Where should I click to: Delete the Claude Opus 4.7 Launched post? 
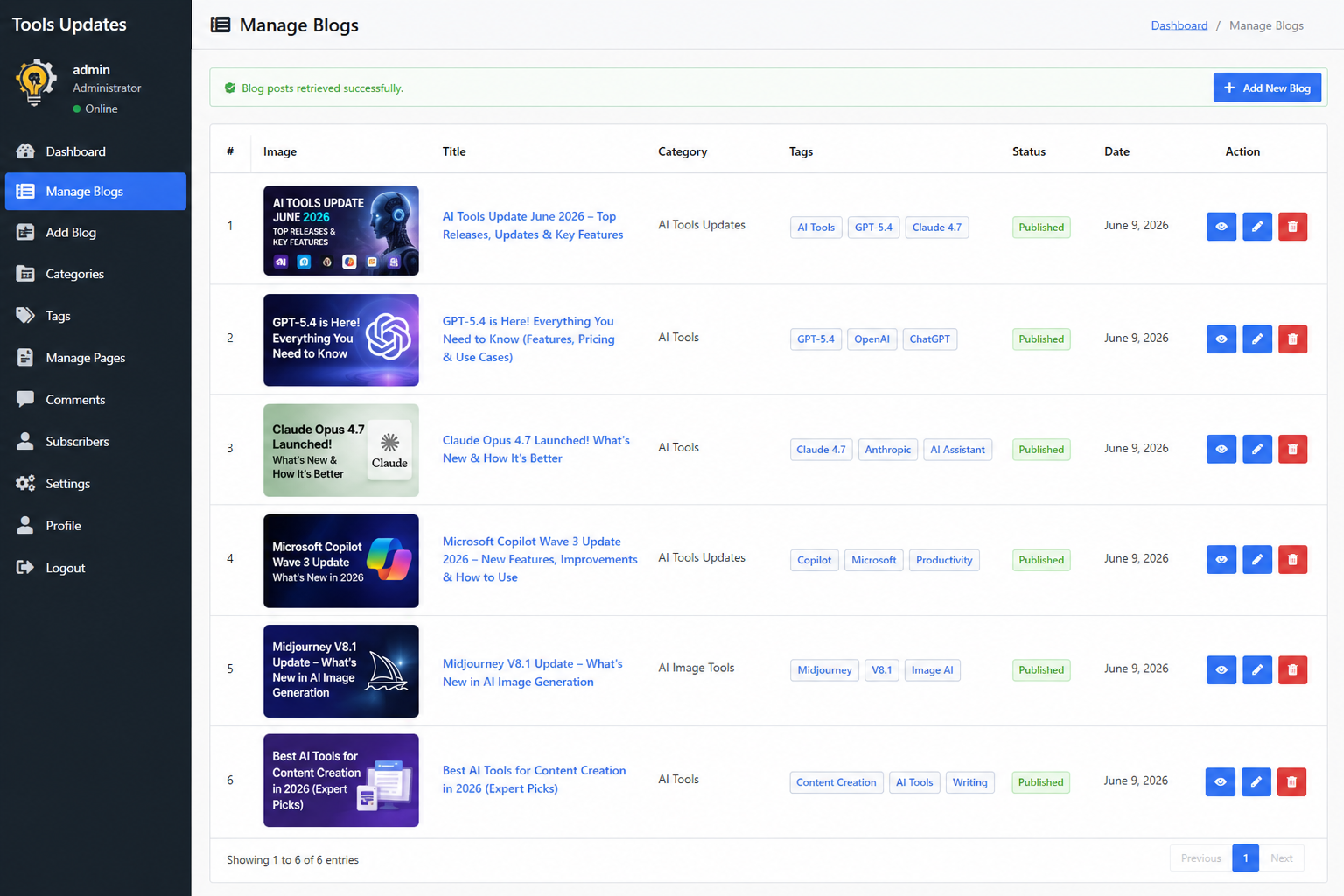tap(1292, 449)
